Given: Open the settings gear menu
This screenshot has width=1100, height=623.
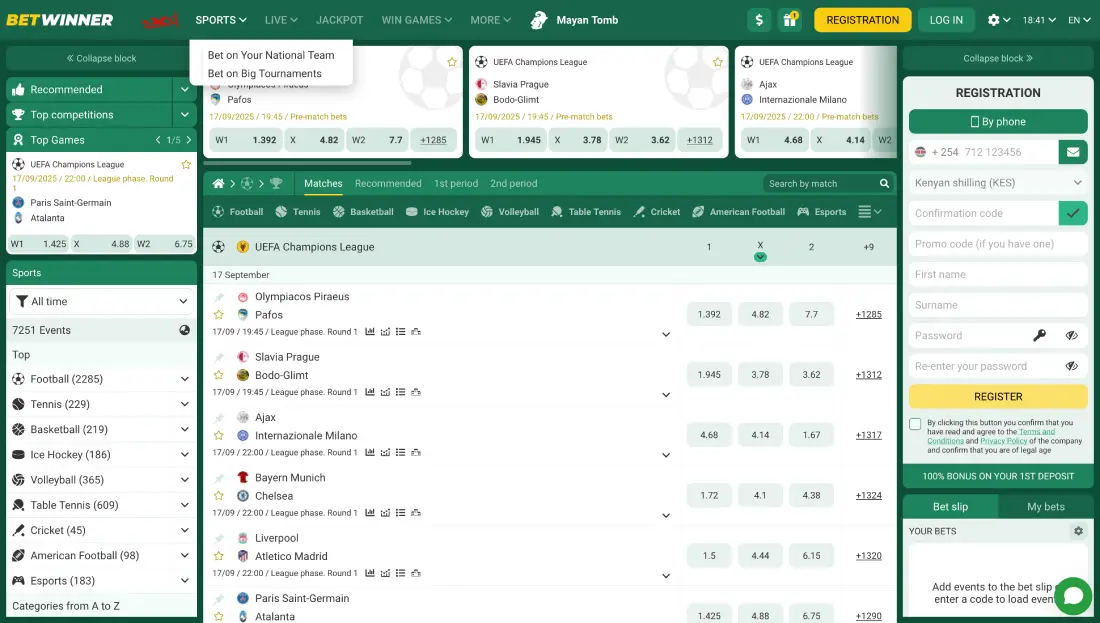Looking at the screenshot, I should point(998,20).
